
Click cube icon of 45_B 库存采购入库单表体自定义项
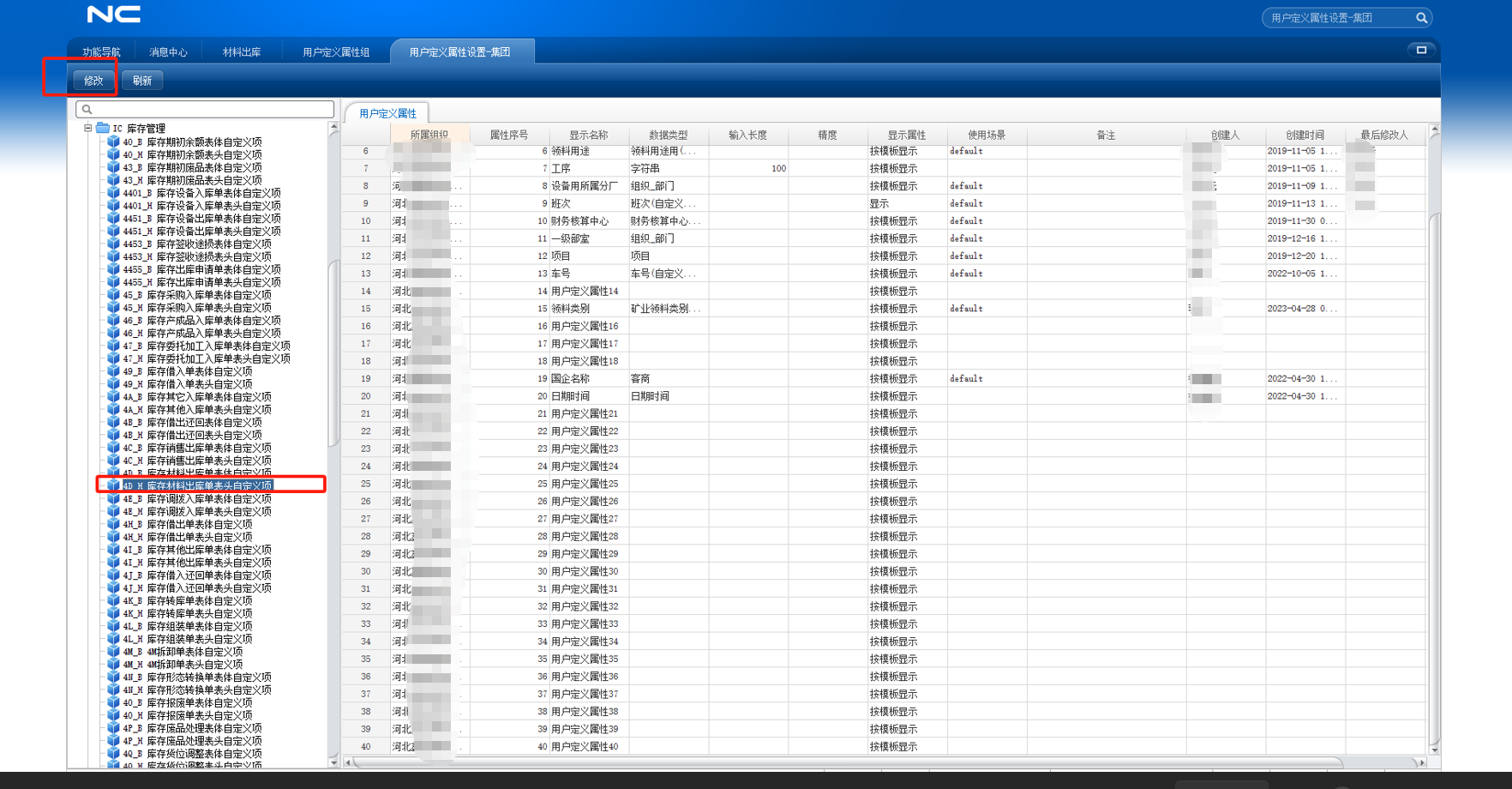113,295
